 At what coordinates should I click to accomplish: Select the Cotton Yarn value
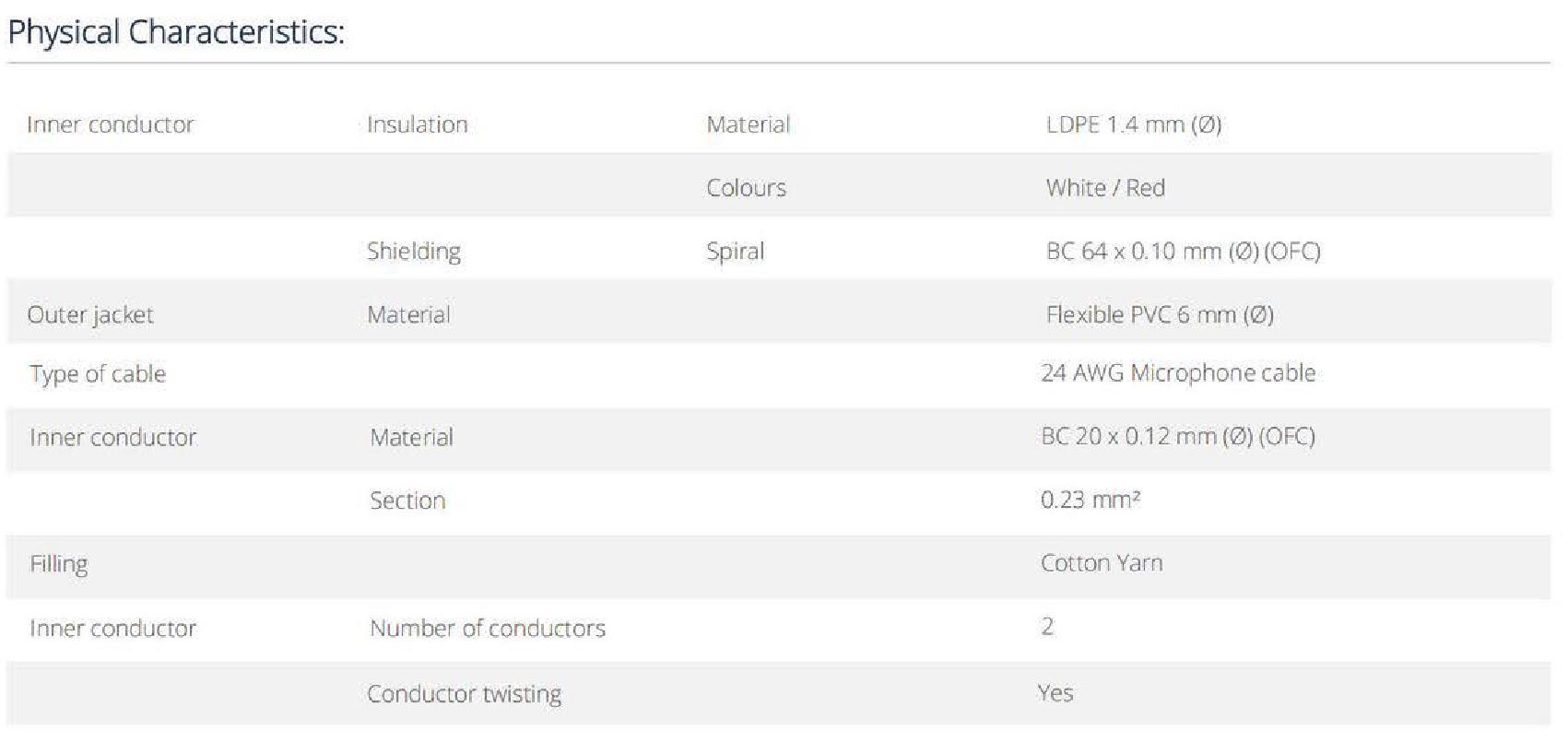1102,563
